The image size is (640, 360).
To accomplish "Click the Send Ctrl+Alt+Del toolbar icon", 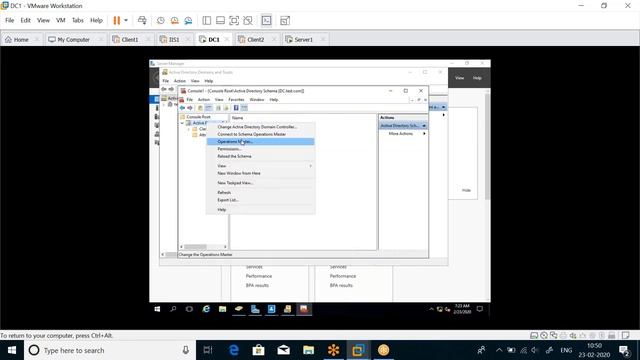I will [x=142, y=20].
